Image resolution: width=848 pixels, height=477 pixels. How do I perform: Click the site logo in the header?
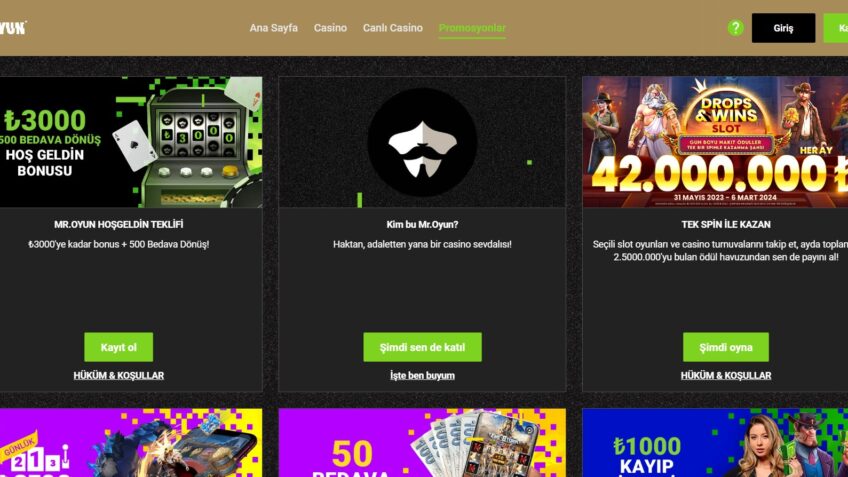pyautogui.click(x=13, y=28)
